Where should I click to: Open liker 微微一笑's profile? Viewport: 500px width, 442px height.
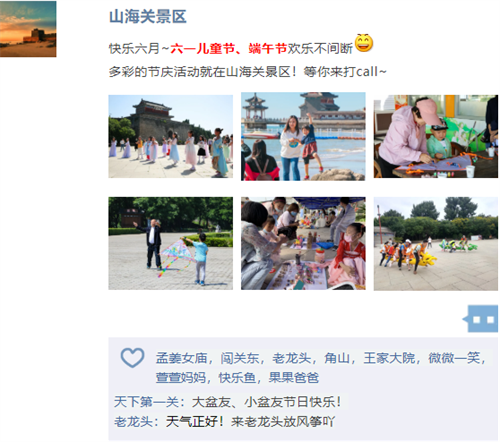pyautogui.click(x=454, y=358)
